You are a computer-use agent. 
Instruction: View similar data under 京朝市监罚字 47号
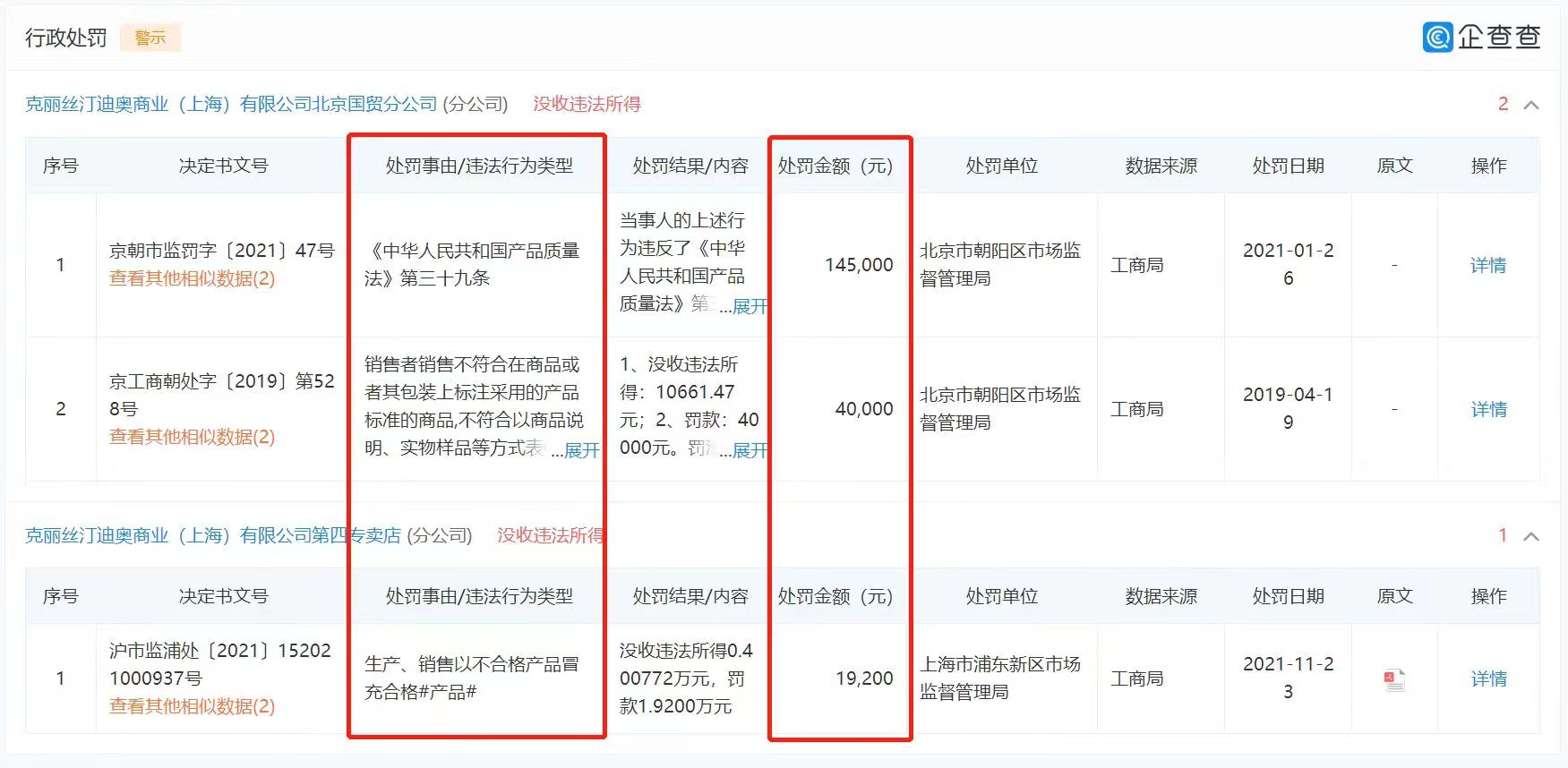click(192, 278)
